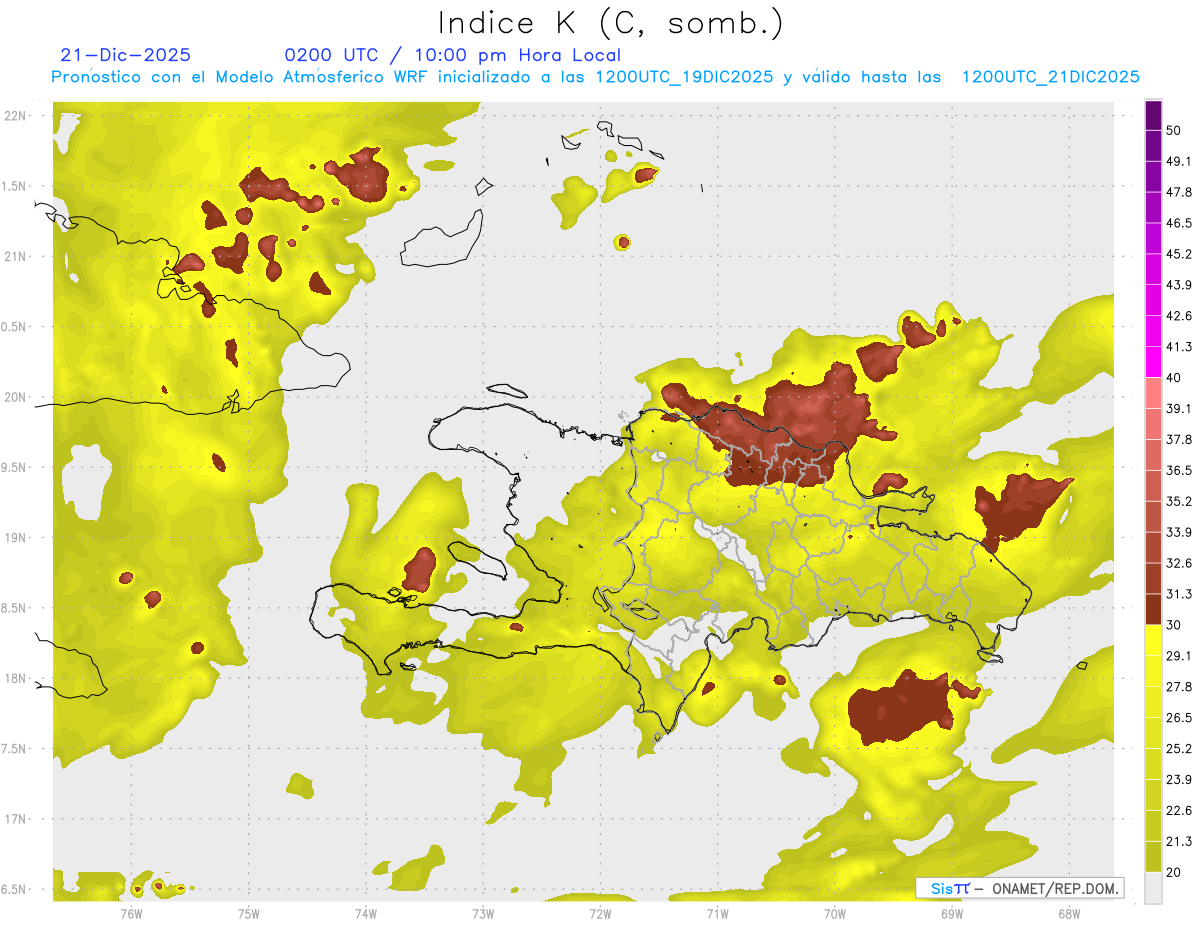Click the '73W' longitude label

[483, 913]
